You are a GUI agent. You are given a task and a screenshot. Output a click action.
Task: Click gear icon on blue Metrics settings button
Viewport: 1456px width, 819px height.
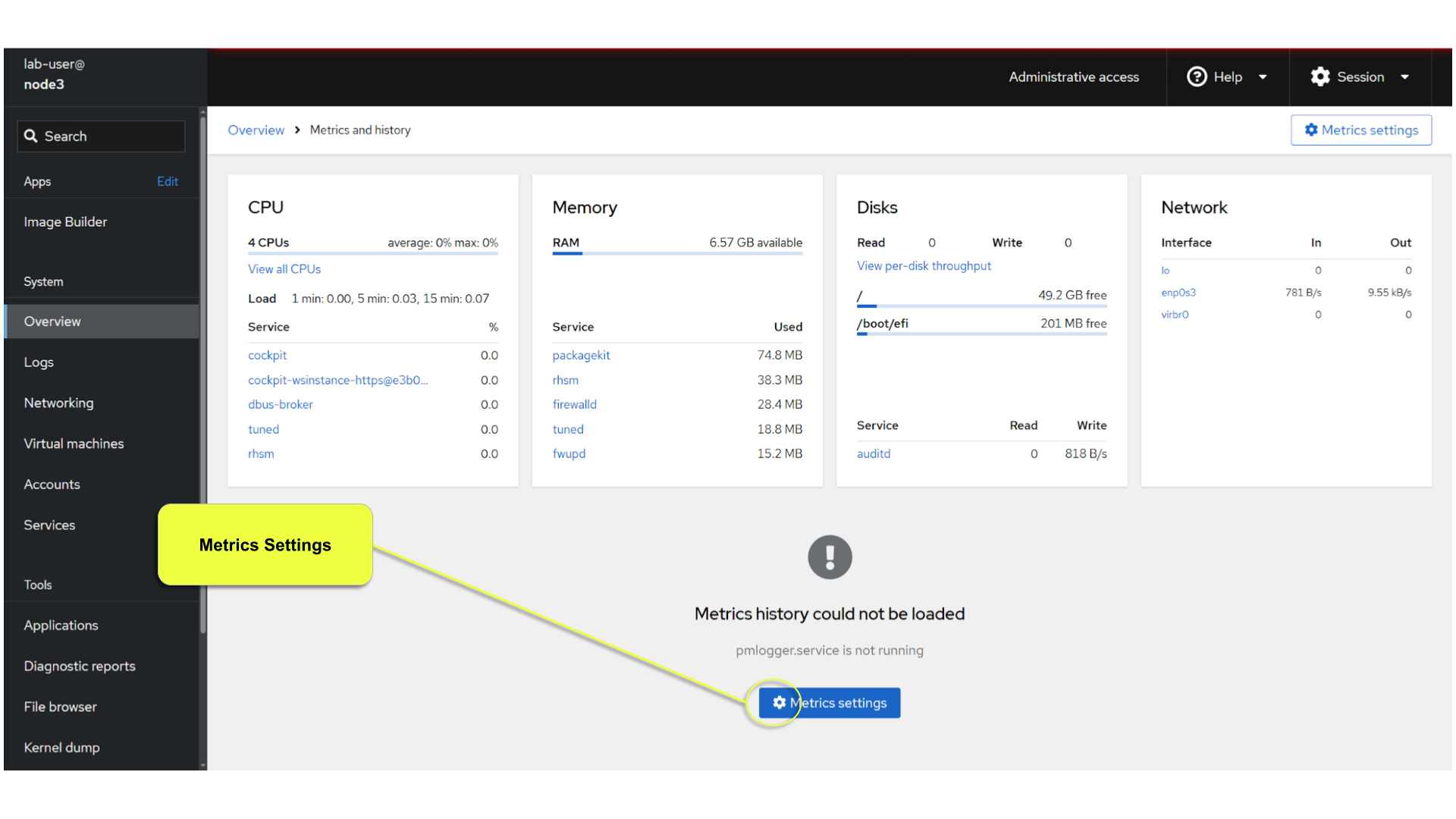pos(779,703)
